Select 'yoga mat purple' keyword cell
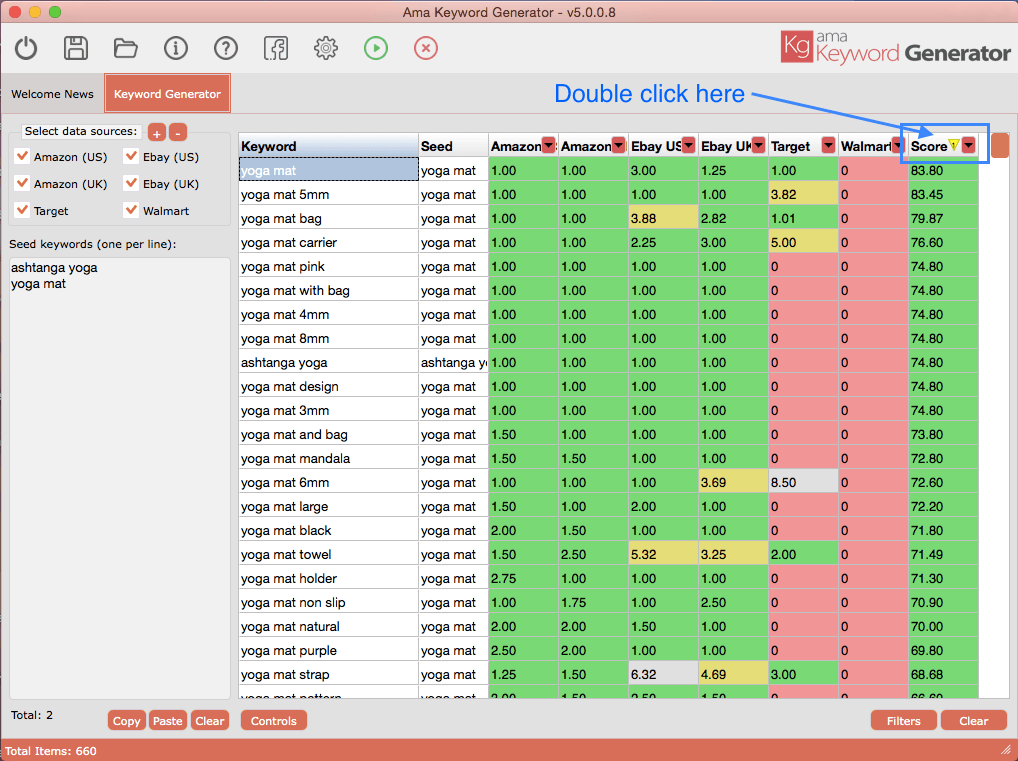The height and width of the screenshot is (761, 1018). (329, 651)
